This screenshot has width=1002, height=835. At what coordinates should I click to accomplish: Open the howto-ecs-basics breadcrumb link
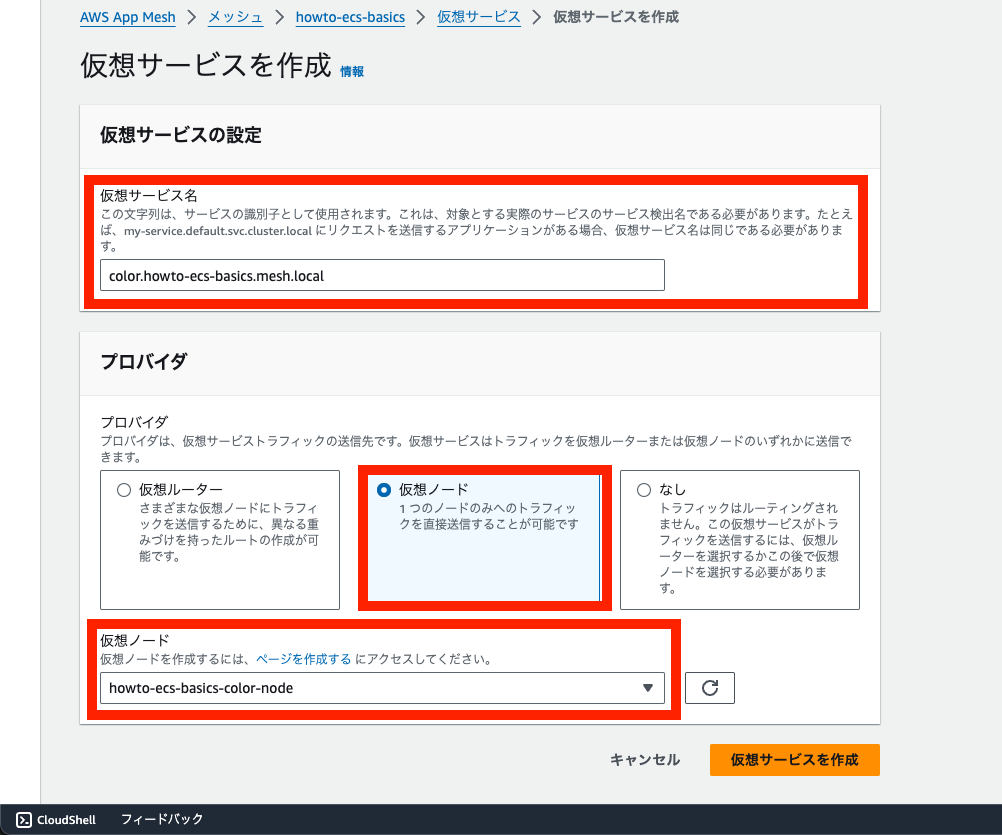350,17
